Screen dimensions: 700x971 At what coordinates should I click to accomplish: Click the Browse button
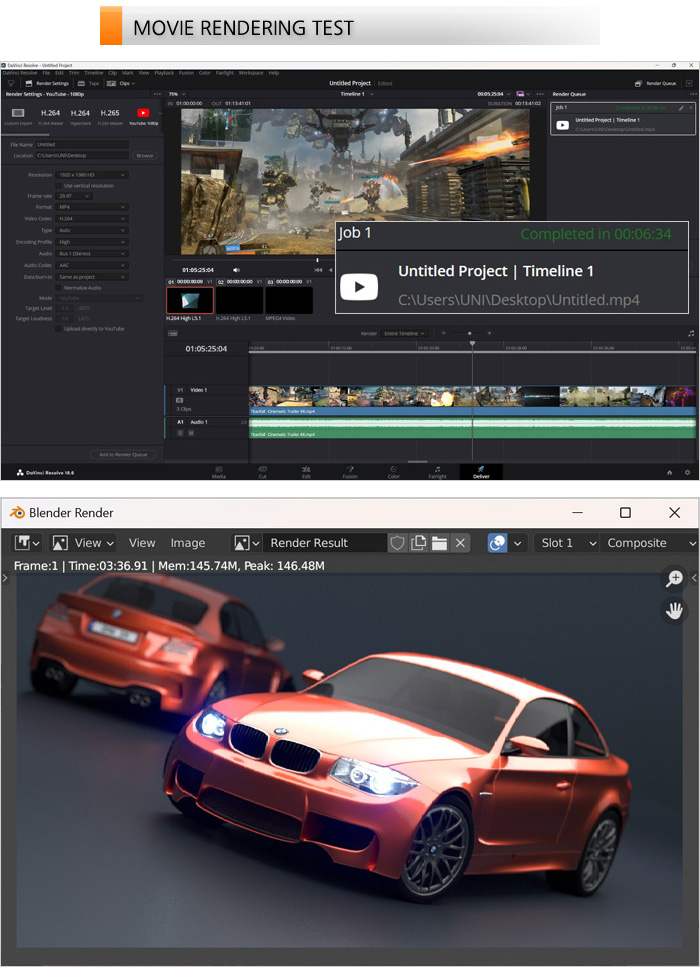pyautogui.click(x=145, y=155)
